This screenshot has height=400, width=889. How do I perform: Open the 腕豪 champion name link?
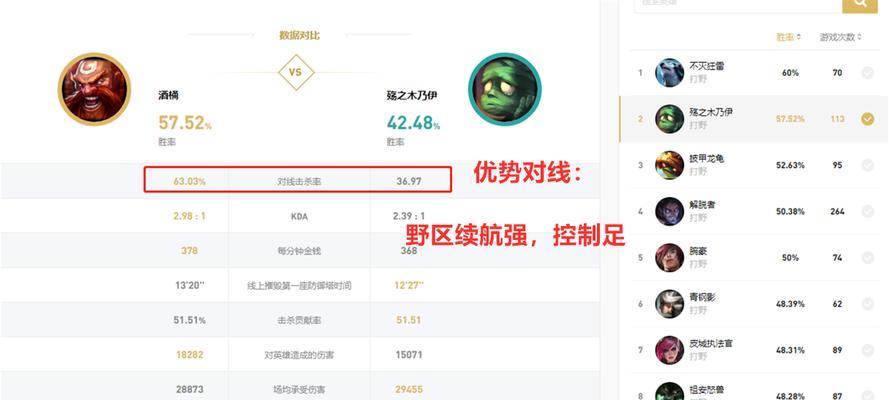tap(698, 252)
